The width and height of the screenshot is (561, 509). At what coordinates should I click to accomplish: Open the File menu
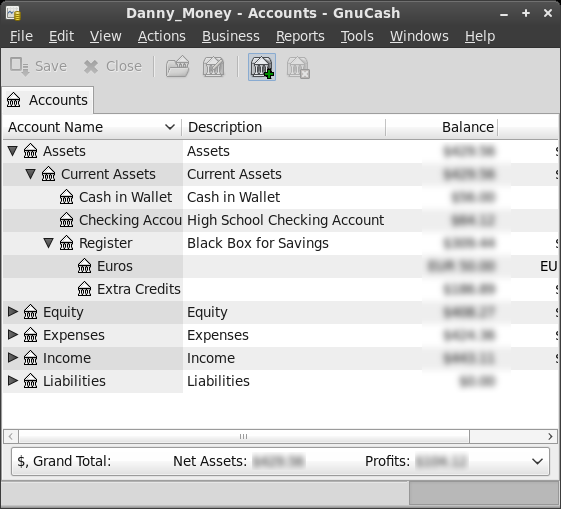[x=21, y=36]
